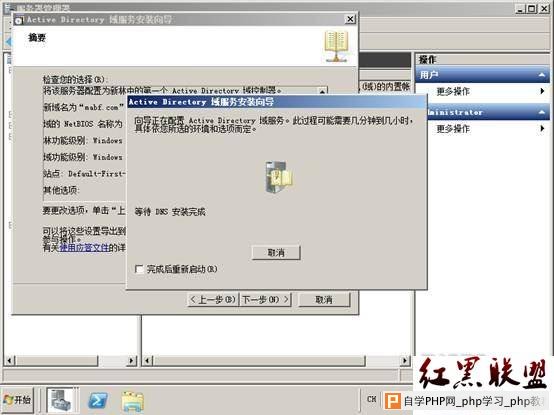554x415 pixels.
Task: Enable 完成后重新启动 checkbox
Action: pos(139,269)
